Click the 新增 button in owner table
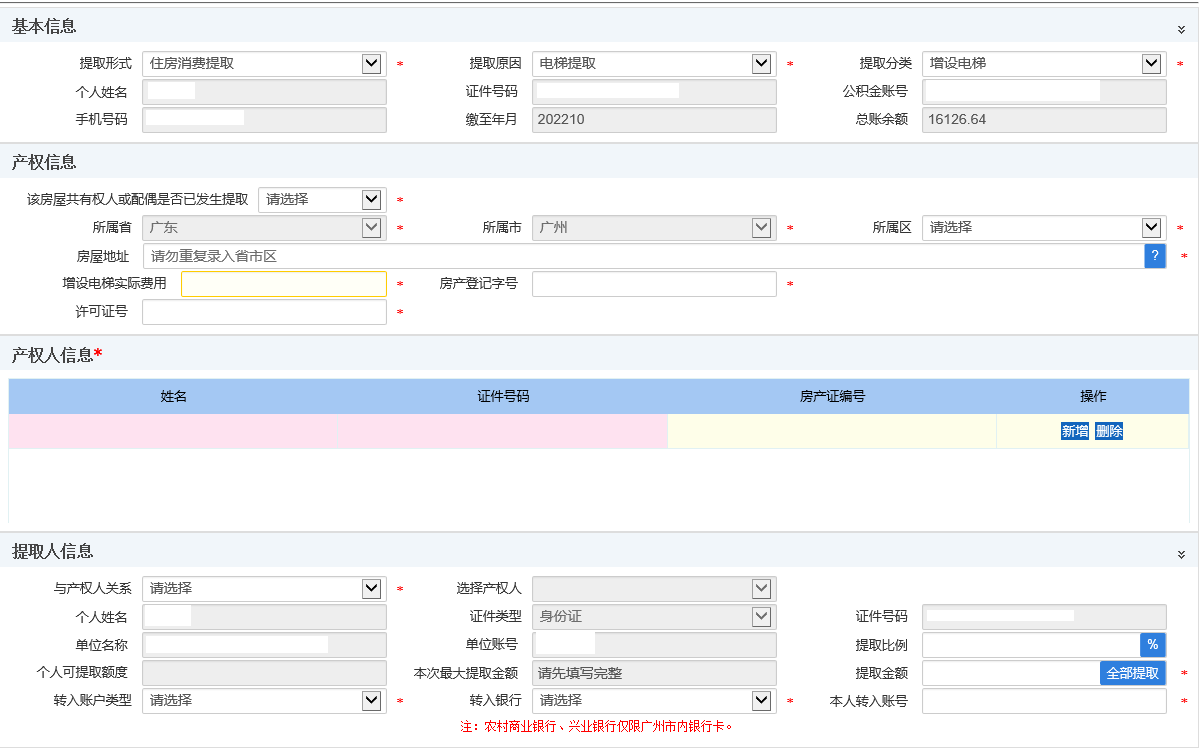The image size is (1204, 750). [1075, 431]
